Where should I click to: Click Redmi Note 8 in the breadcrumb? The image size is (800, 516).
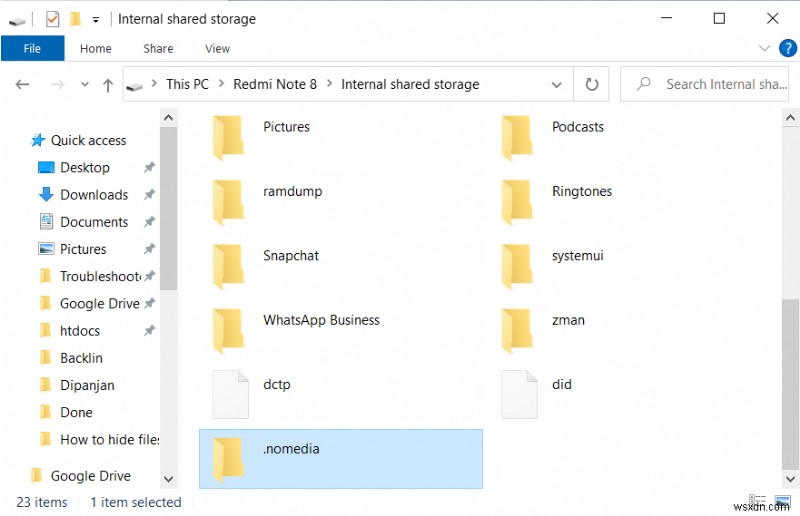tap(275, 84)
